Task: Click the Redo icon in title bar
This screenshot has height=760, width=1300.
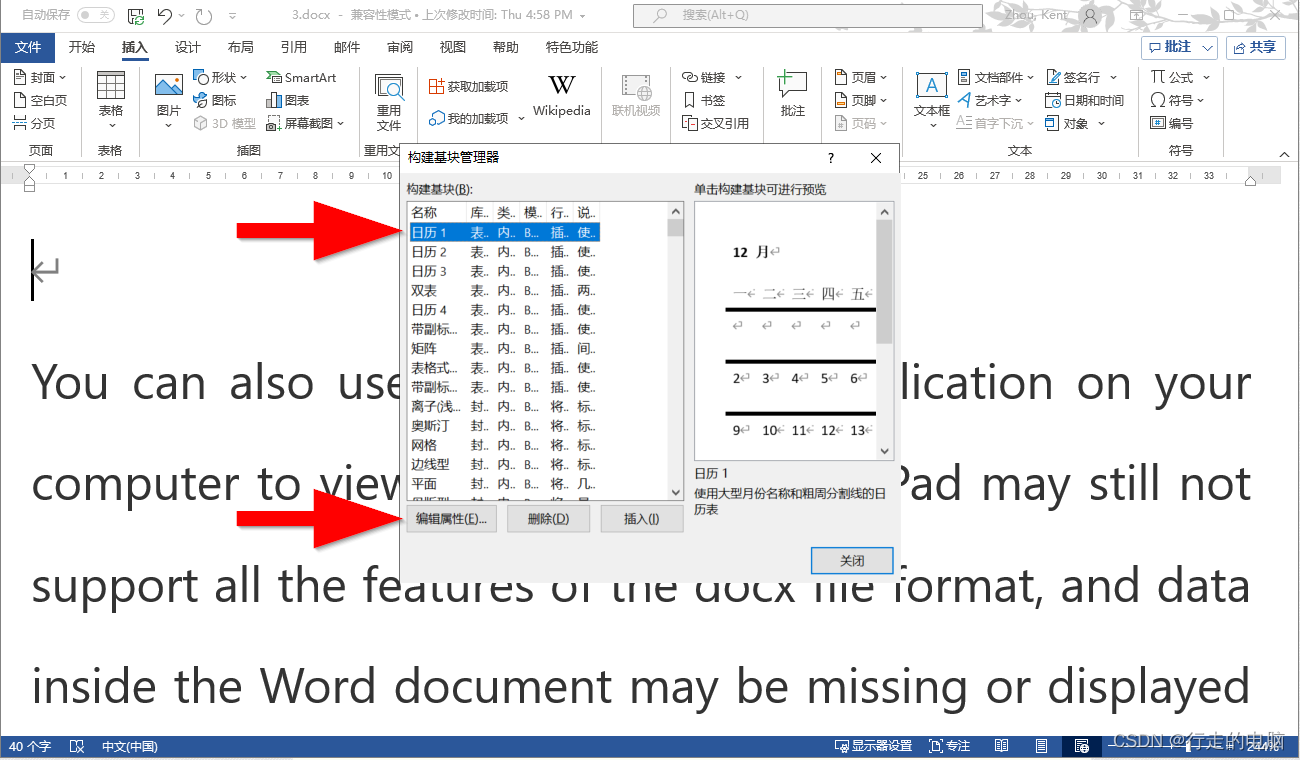Action: [x=203, y=15]
